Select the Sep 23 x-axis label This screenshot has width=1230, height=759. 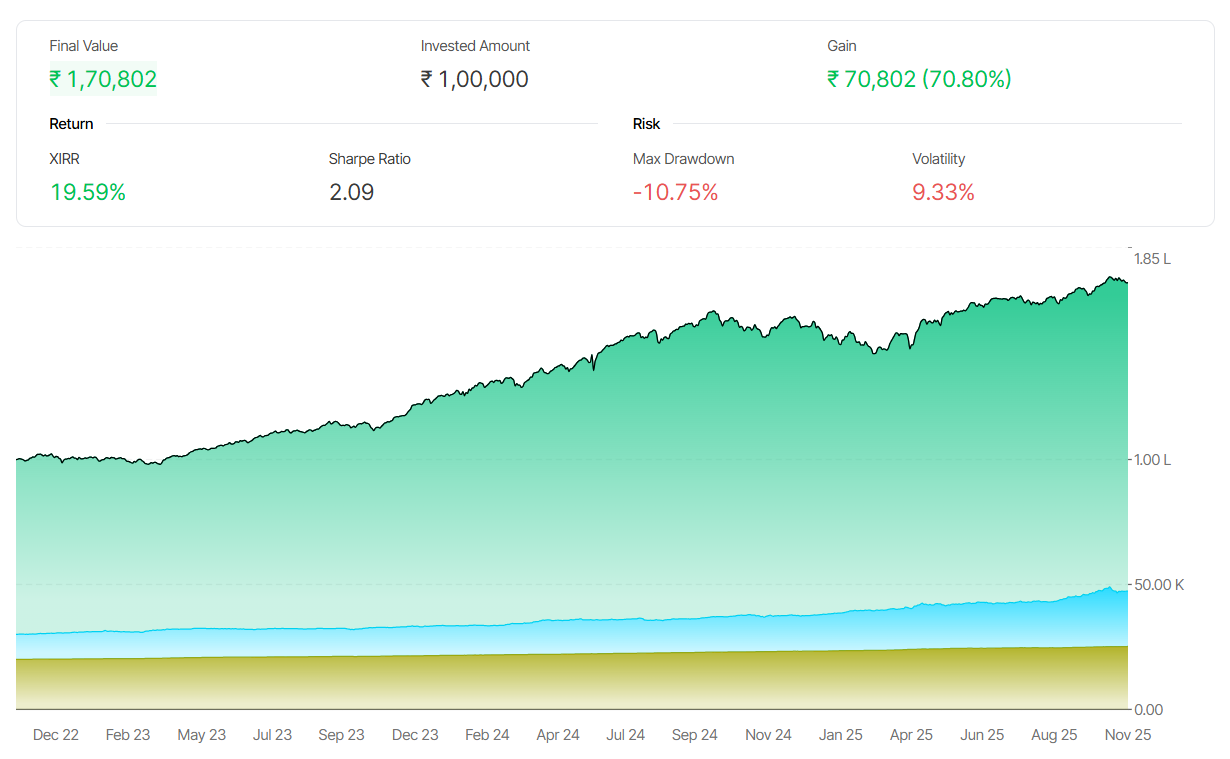coord(341,735)
